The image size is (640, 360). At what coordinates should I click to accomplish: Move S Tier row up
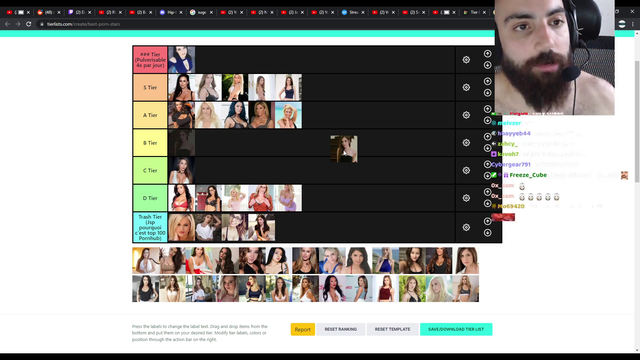[x=487, y=81]
